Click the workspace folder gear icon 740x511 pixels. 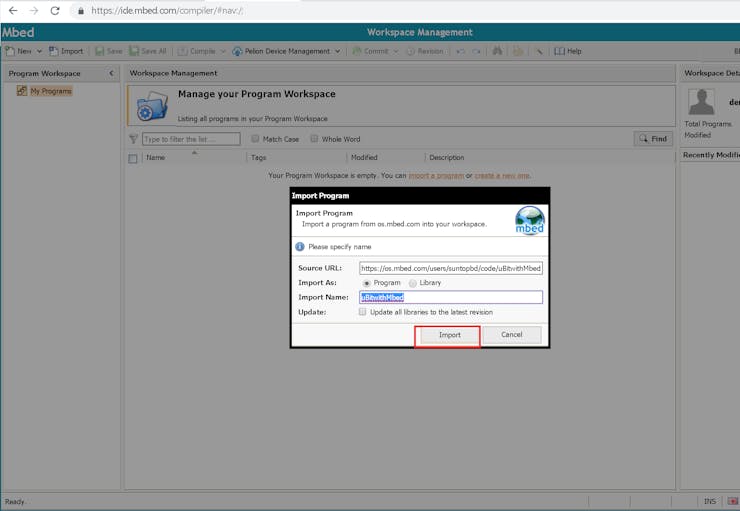152,106
